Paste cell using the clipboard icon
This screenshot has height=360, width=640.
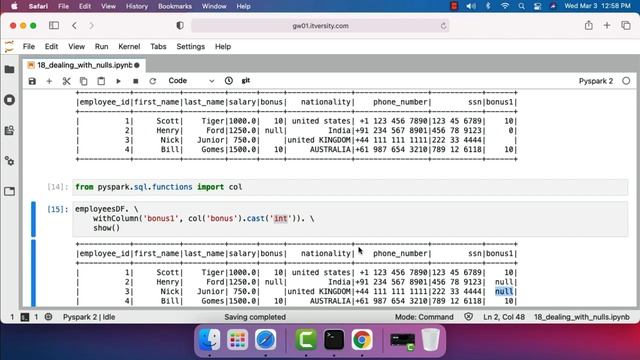[101, 81]
